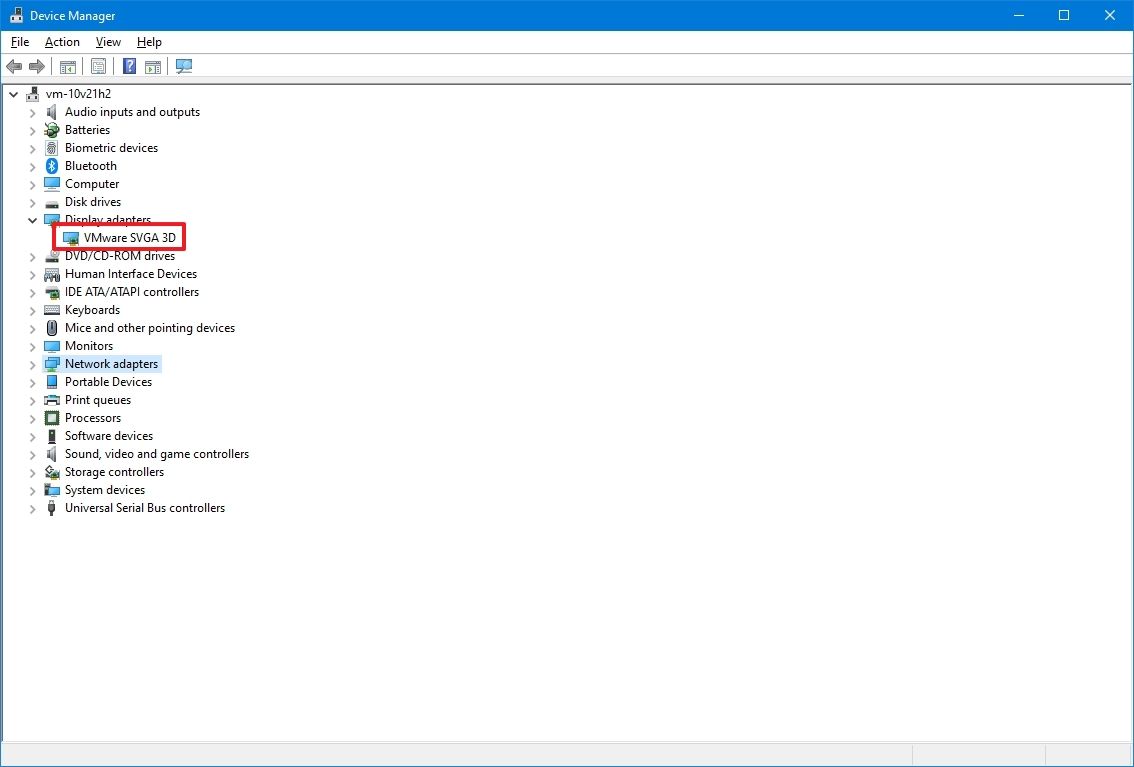Select the Sound, video and game controllers entry
This screenshot has width=1134, height=767.
156,454
